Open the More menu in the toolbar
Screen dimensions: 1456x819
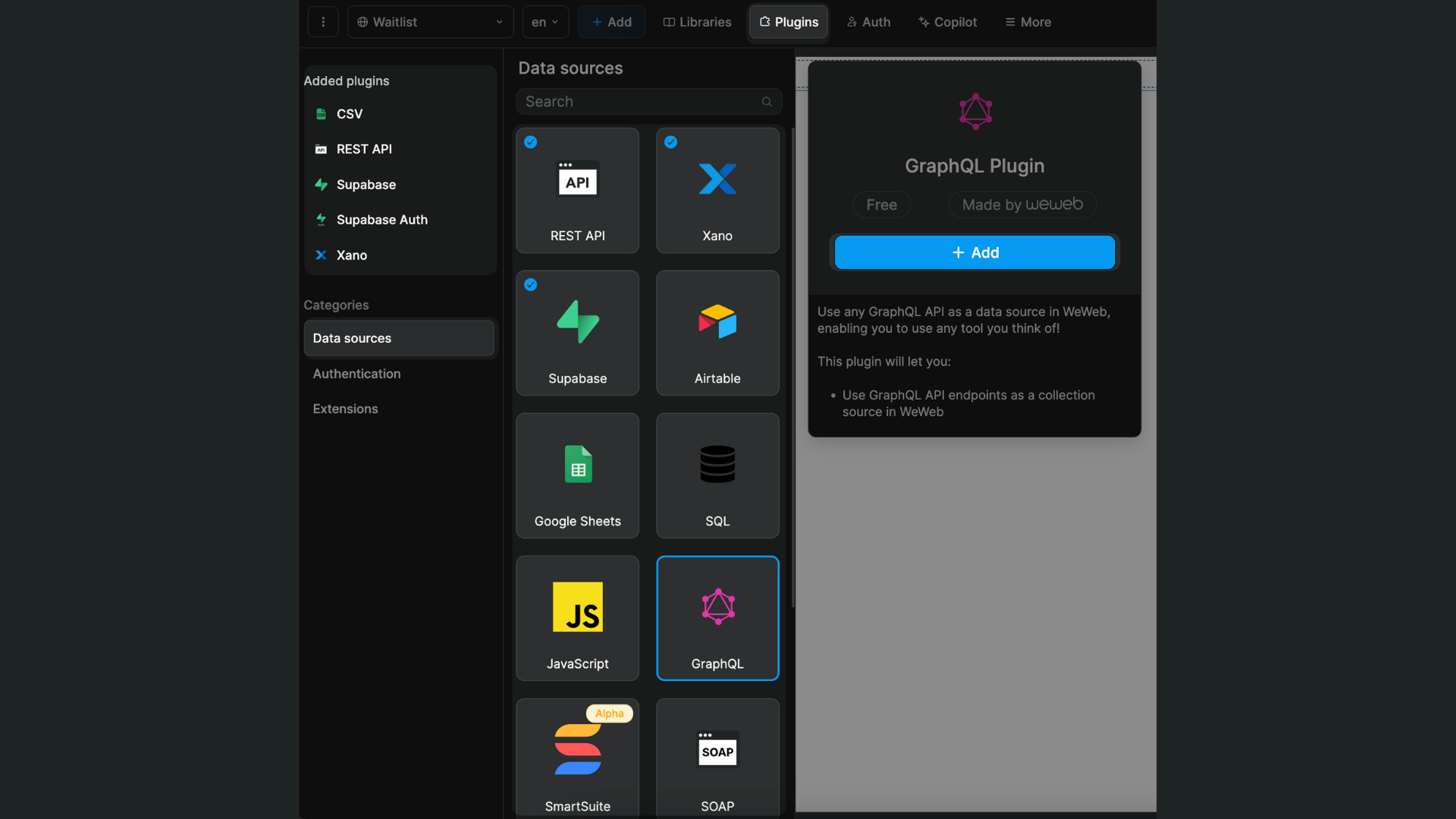[1028, 22]
